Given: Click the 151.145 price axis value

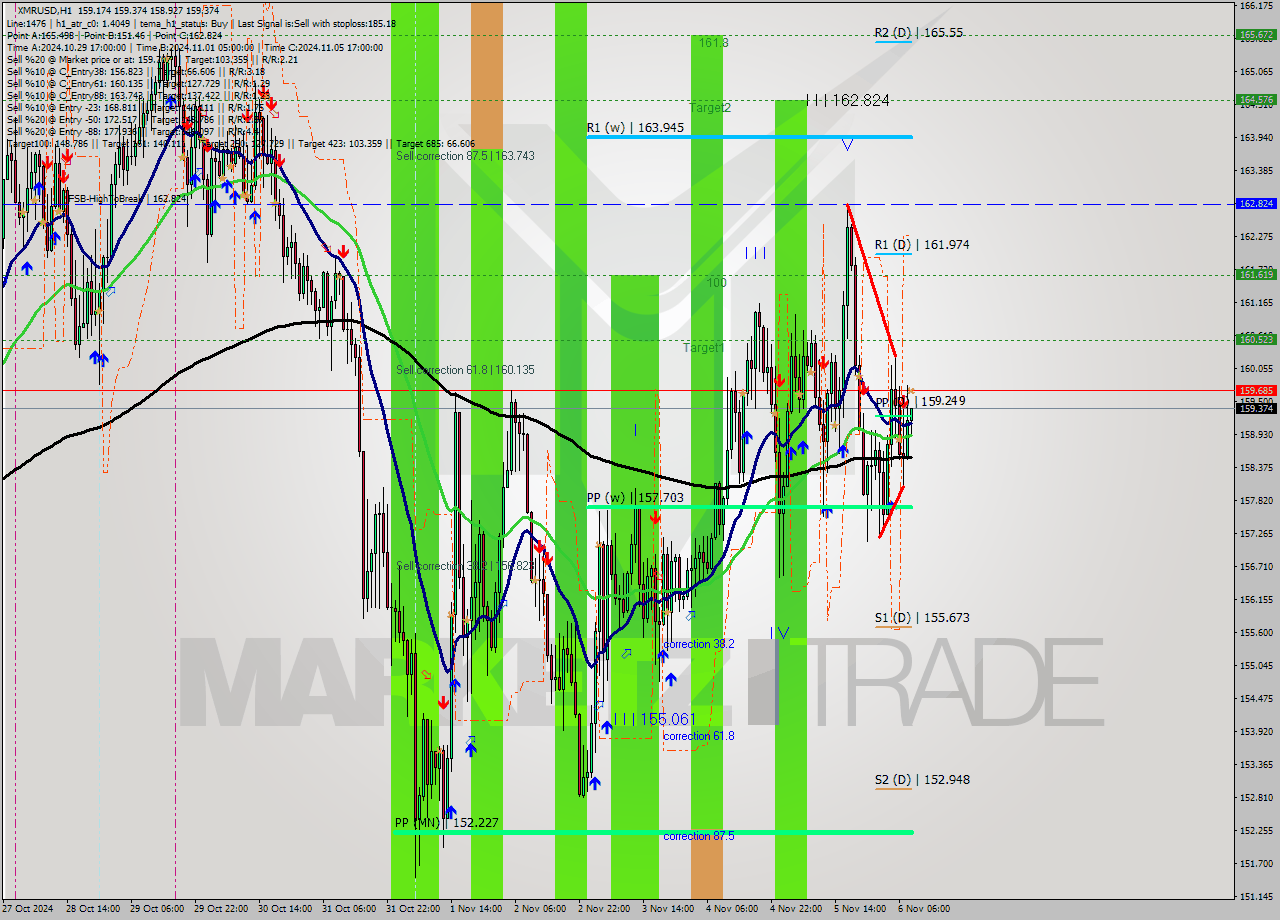Looking at the screenshot, I should (x=1256, y=896).
